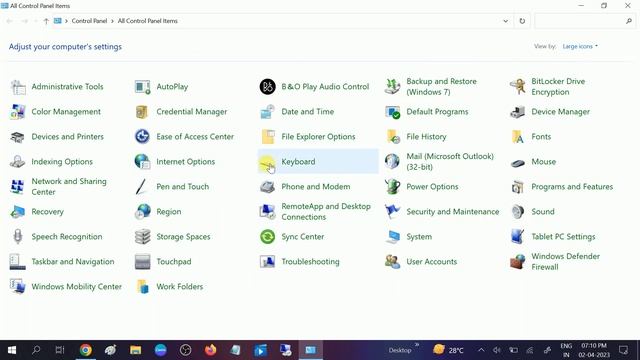Show hidden system tray icons chevron
Viewport: 640px width, 360px height.
pos(481,350)
